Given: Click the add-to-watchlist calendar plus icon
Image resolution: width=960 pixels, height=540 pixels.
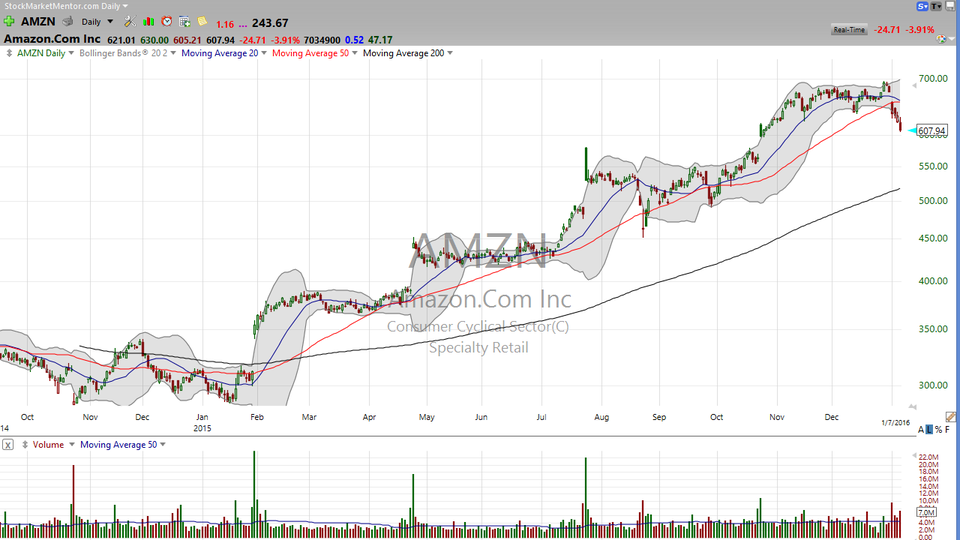Looking at the screenshot, I should click(x=184, y=21).
